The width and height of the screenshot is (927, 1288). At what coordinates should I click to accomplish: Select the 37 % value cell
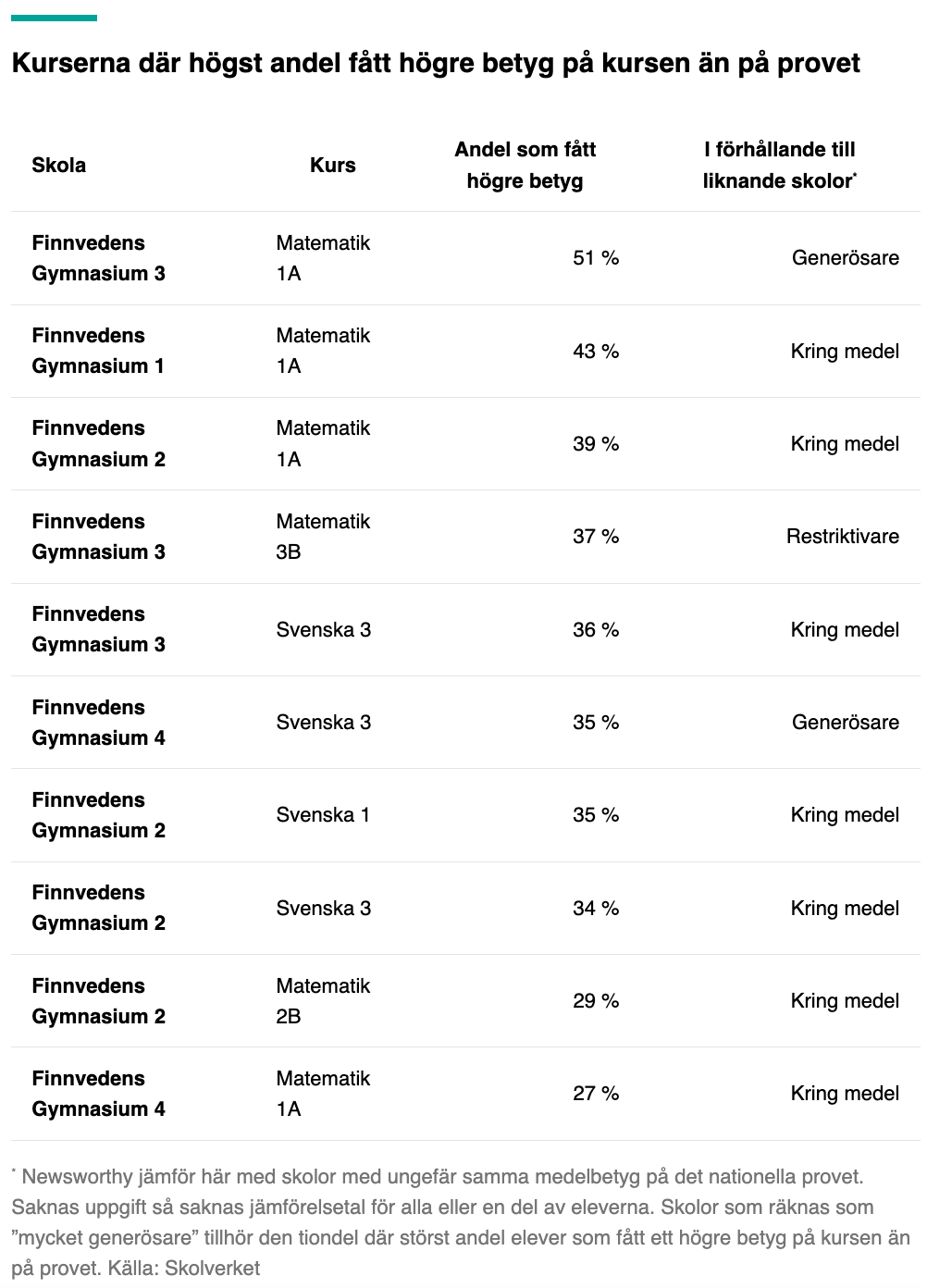click(596, 537)
